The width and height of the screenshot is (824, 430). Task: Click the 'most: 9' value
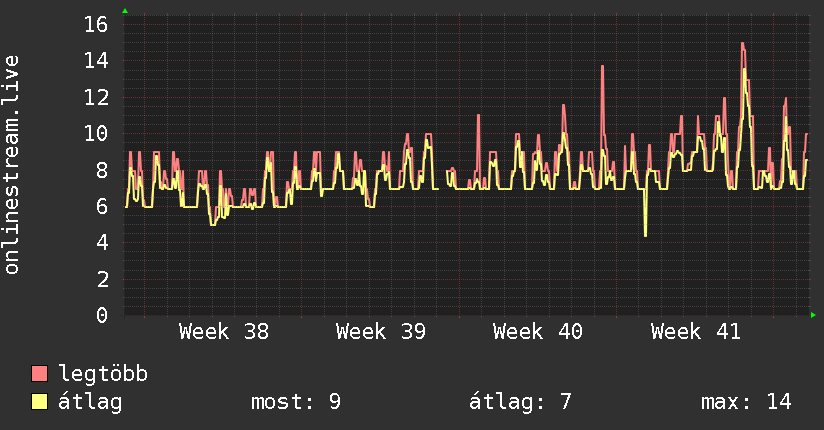pyautogui.click(x=296, y=402)
